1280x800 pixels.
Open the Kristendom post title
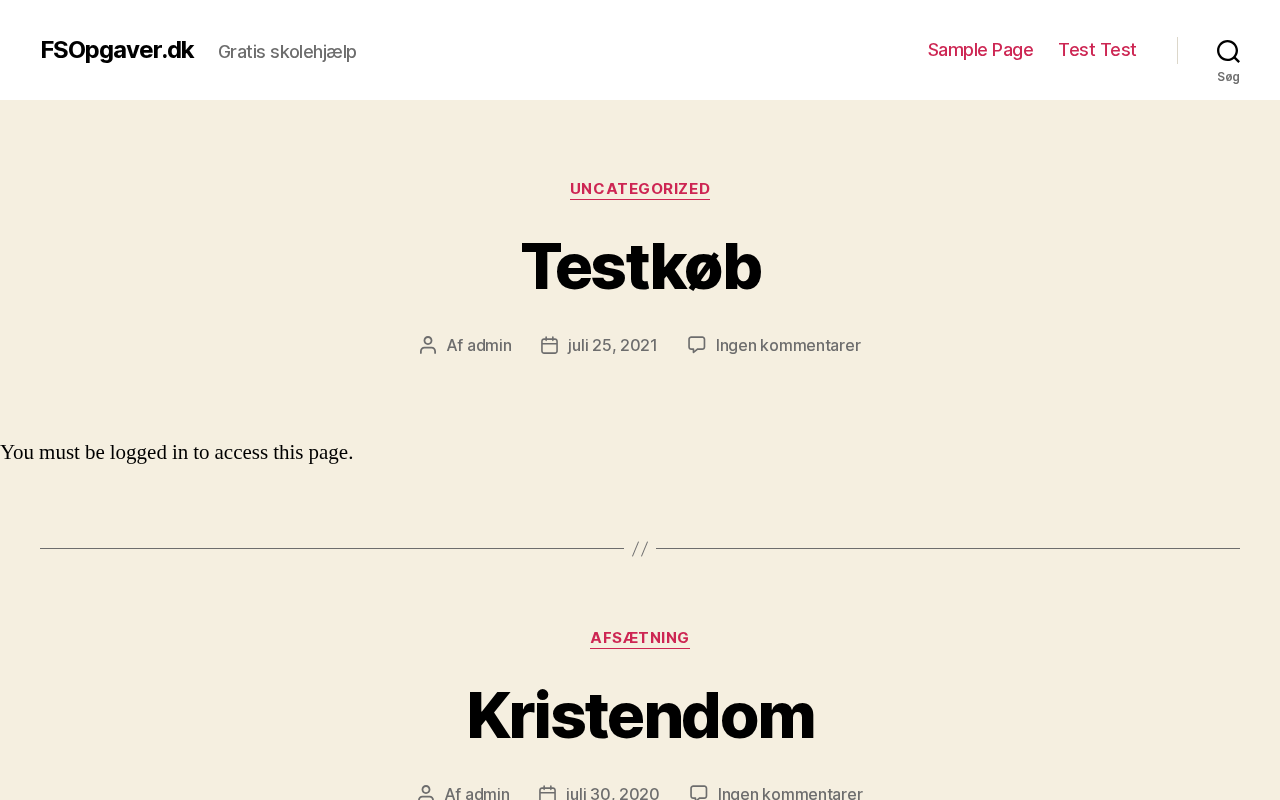(640, 716)
